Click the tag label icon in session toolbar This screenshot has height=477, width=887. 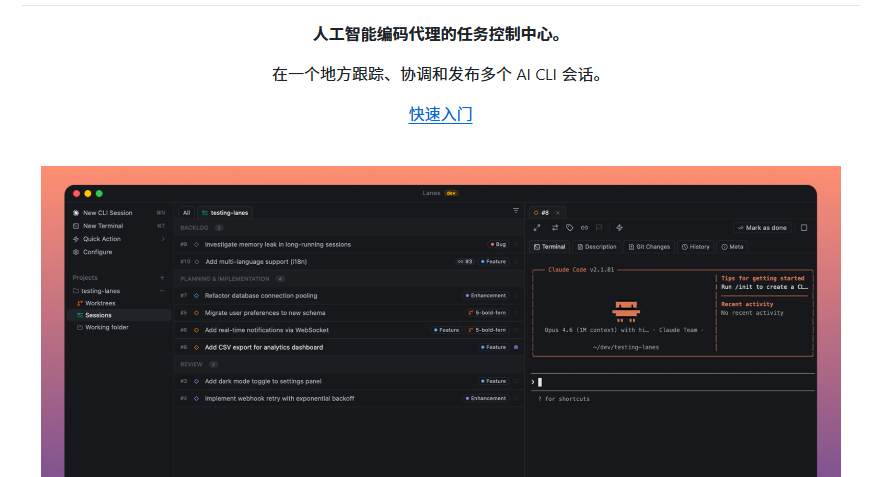[x=570, y=227]
